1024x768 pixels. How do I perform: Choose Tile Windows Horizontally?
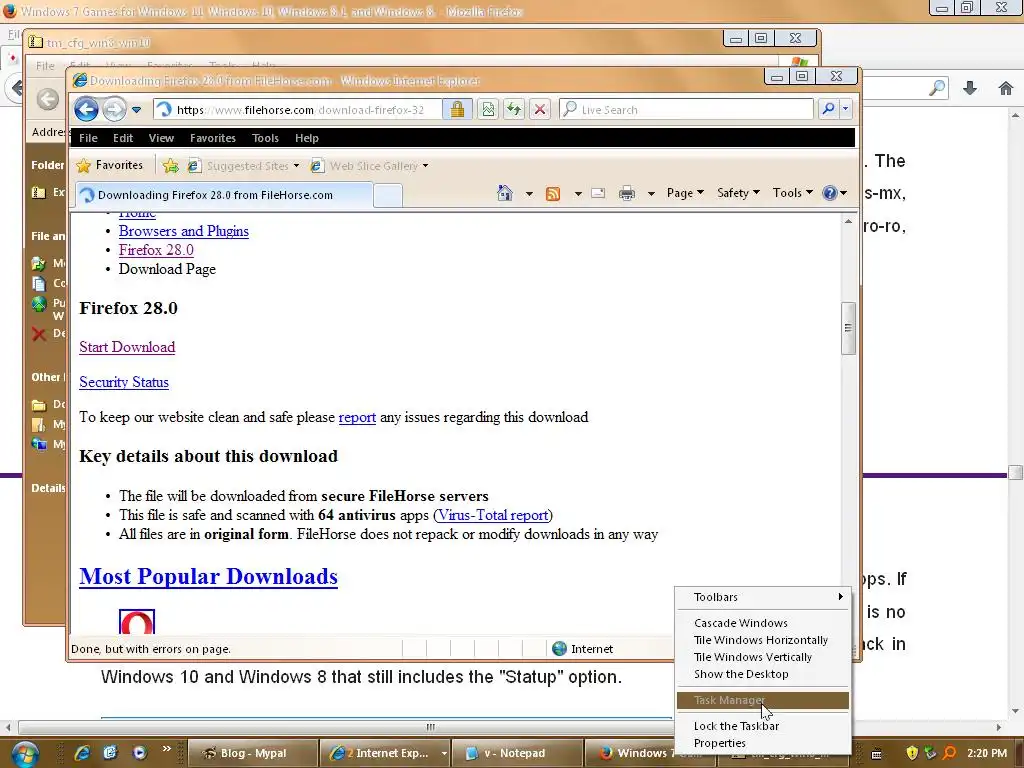pyautogui.click(x=763, y=640)
